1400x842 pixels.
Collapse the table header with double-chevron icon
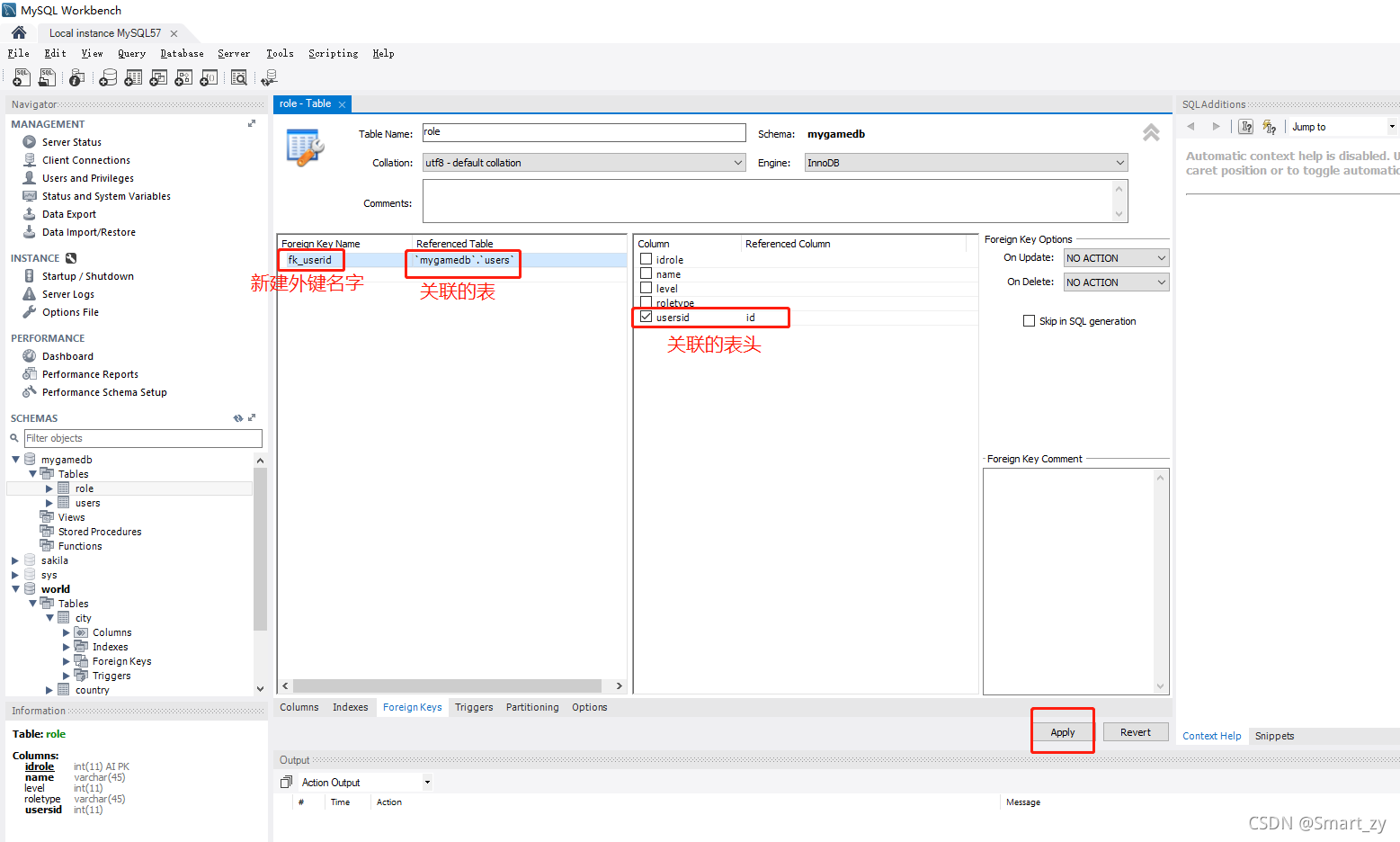tap(1151, 133)
